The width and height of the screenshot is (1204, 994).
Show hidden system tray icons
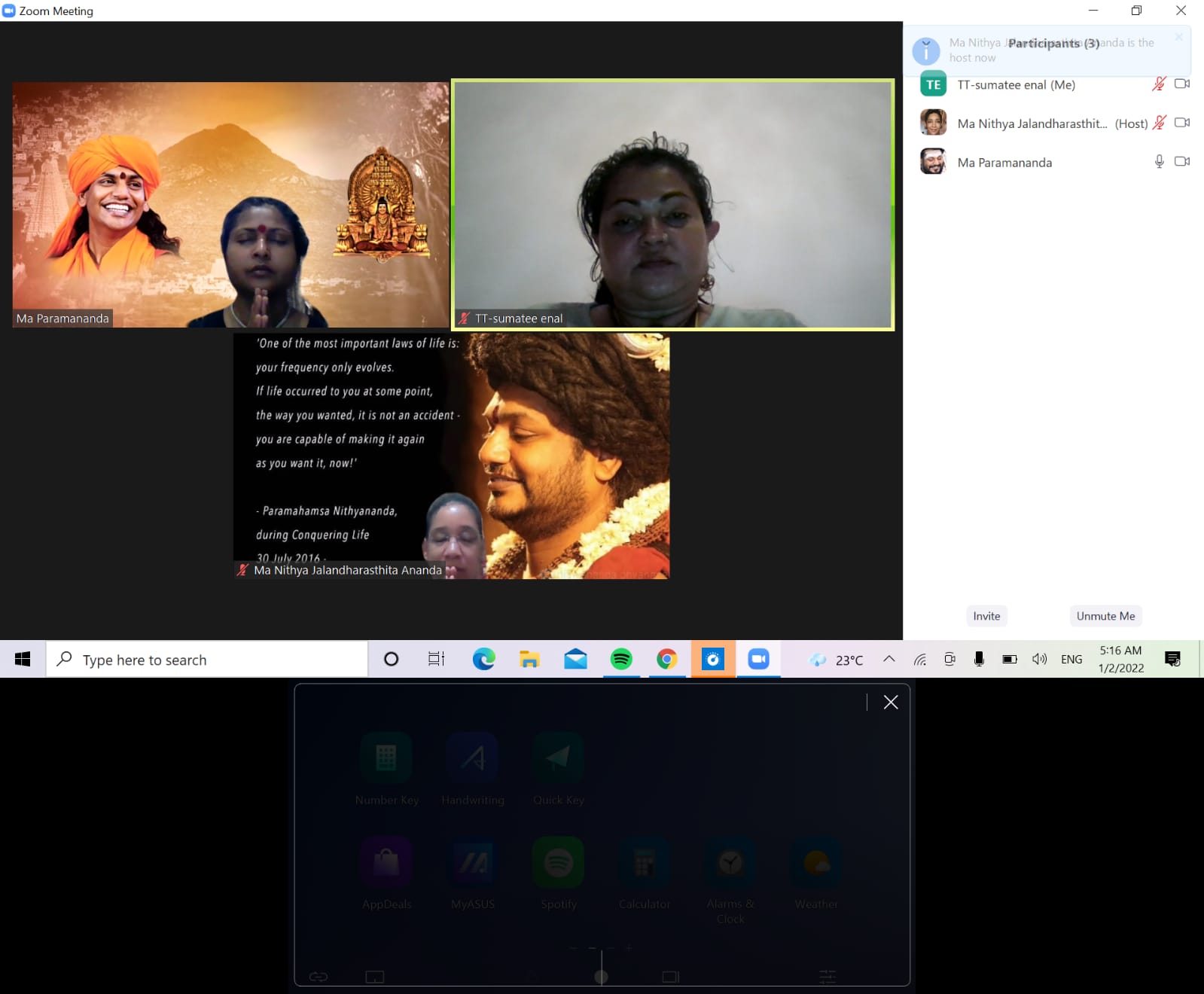(889, 660)
